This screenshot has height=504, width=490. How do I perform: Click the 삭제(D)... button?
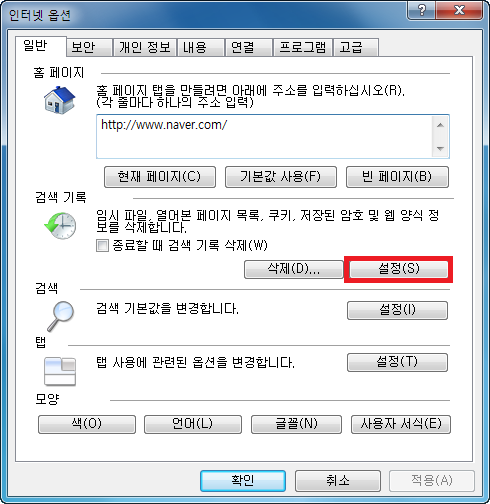tap(293, 269)
